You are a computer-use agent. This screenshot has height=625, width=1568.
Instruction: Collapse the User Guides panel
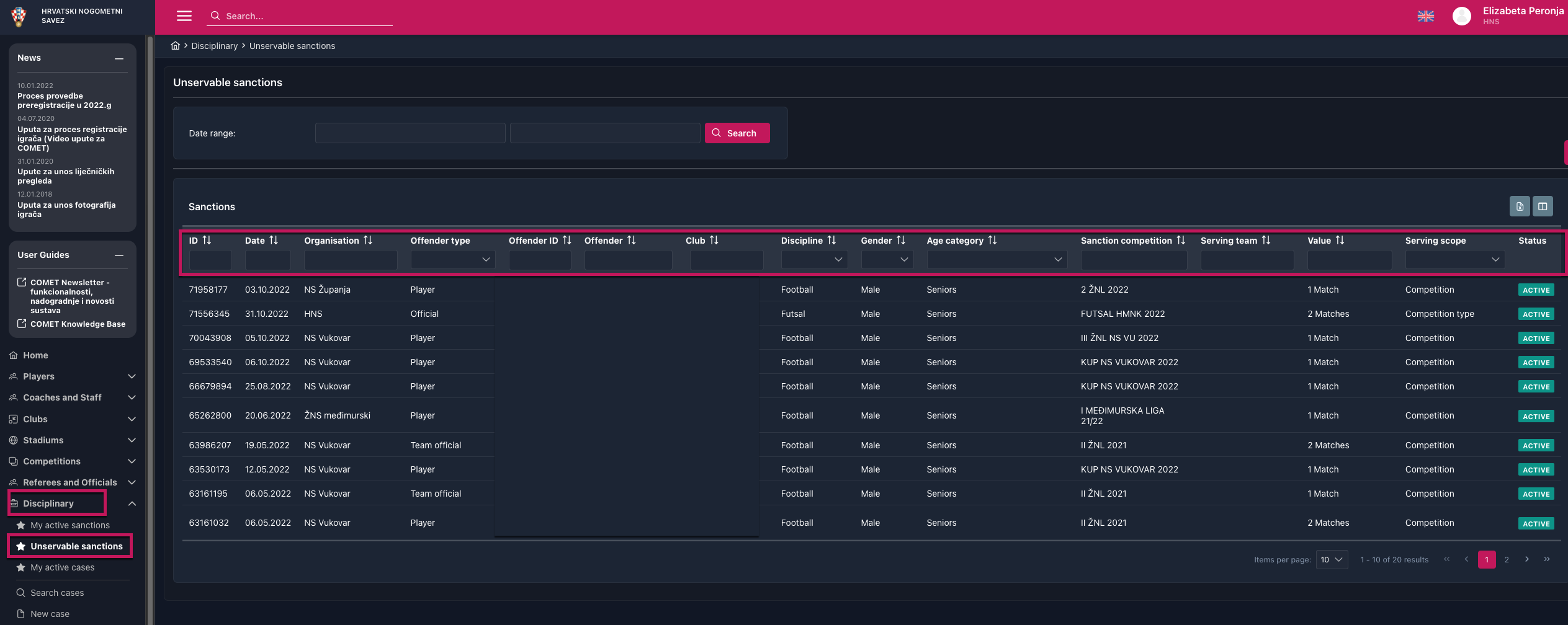coord(119,255)
